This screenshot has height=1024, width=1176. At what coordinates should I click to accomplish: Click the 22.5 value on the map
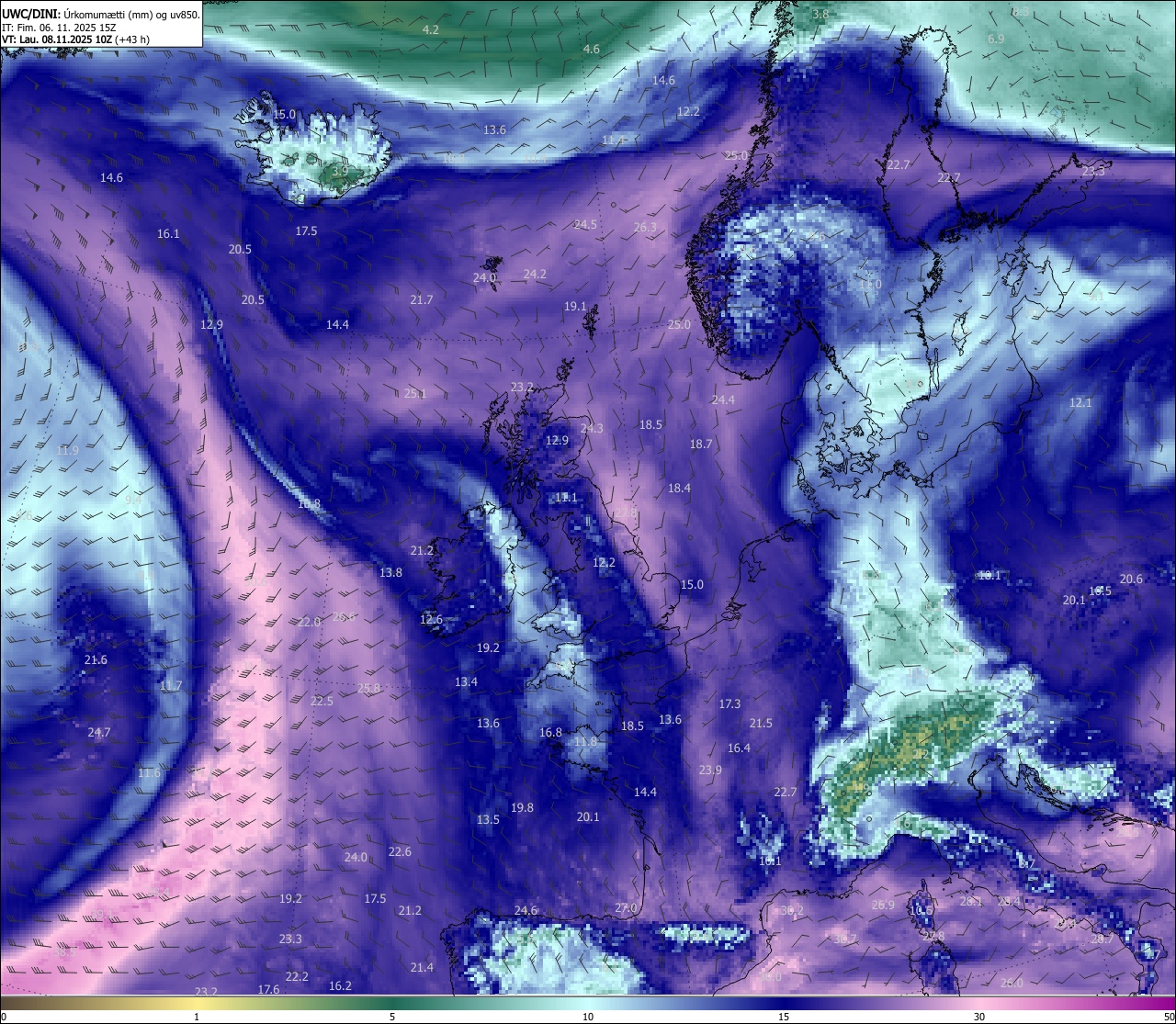tap(322, 702)
